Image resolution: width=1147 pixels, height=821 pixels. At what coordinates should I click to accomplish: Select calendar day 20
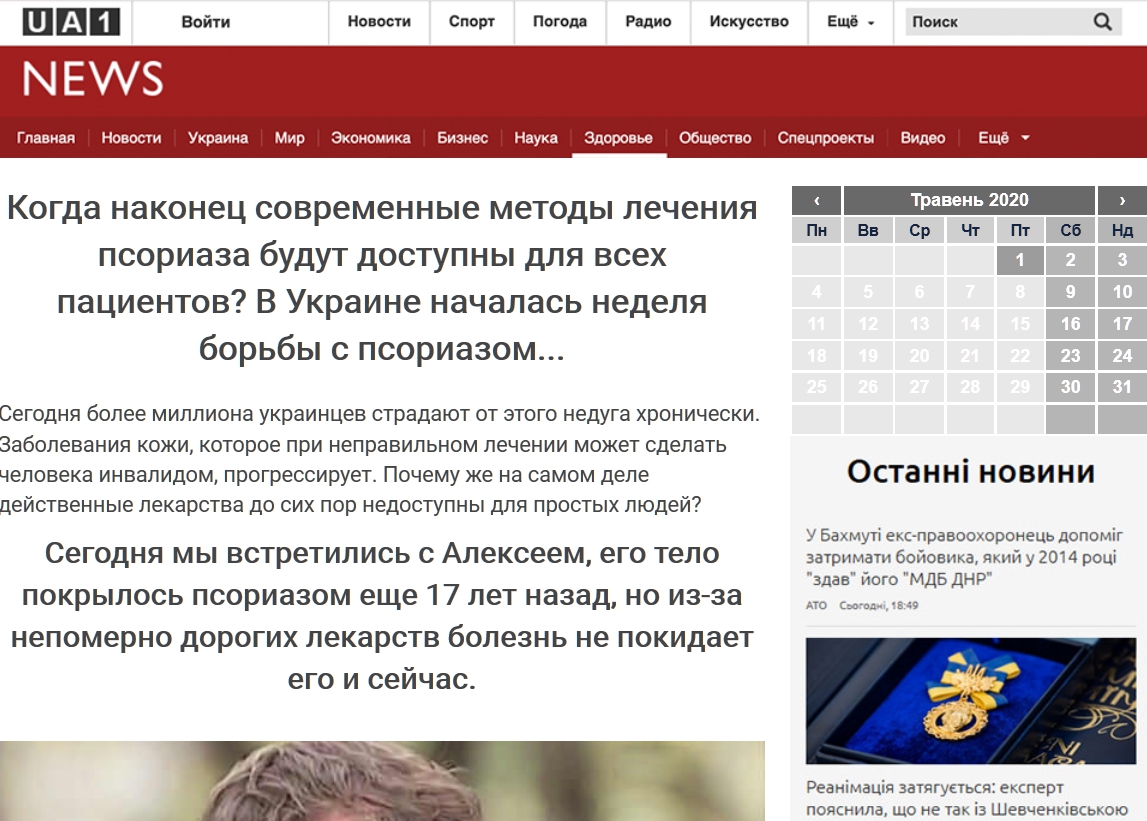(919, 356)
